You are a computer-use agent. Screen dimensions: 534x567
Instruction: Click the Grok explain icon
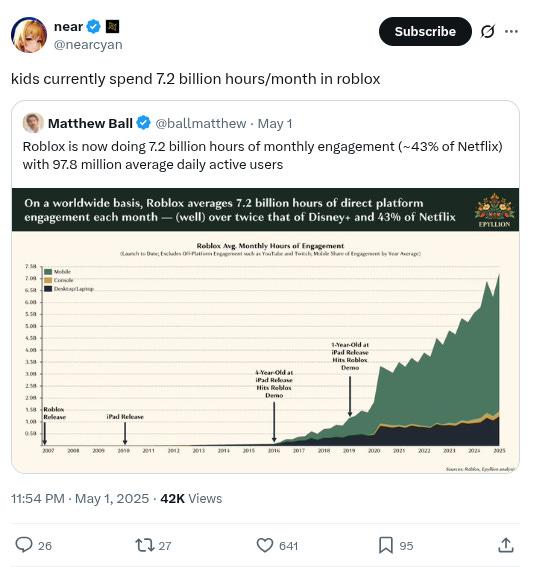[487, 31]
